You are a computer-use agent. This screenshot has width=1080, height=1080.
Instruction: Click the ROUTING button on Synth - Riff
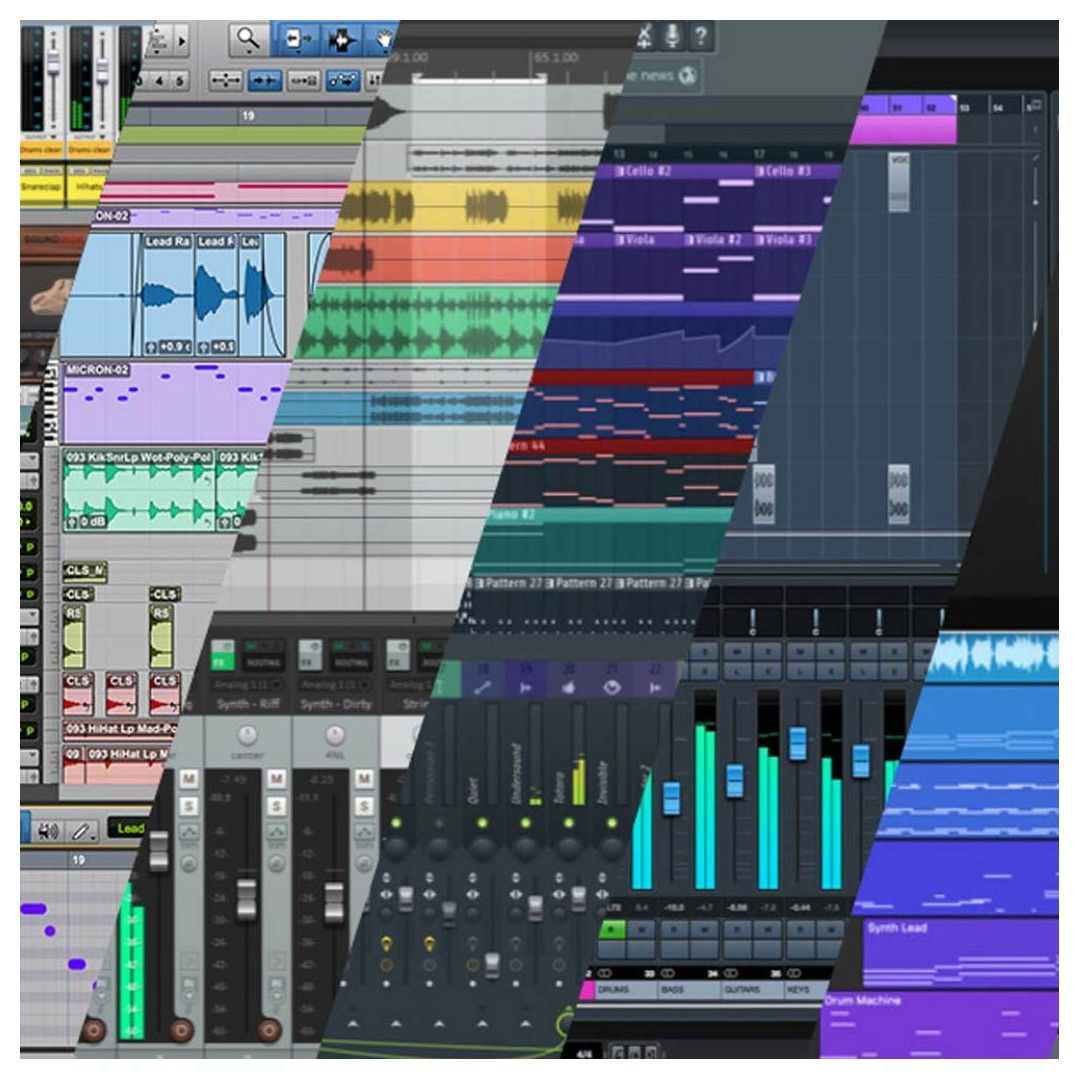[x=263, y=663]
